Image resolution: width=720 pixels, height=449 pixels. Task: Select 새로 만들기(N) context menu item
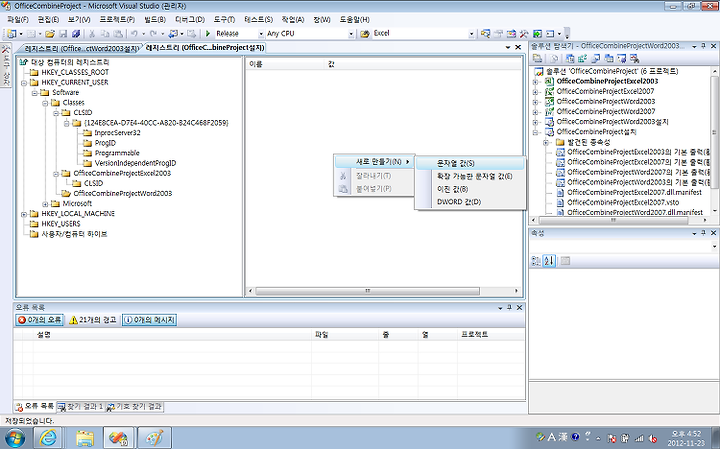[x=374, y=162]
